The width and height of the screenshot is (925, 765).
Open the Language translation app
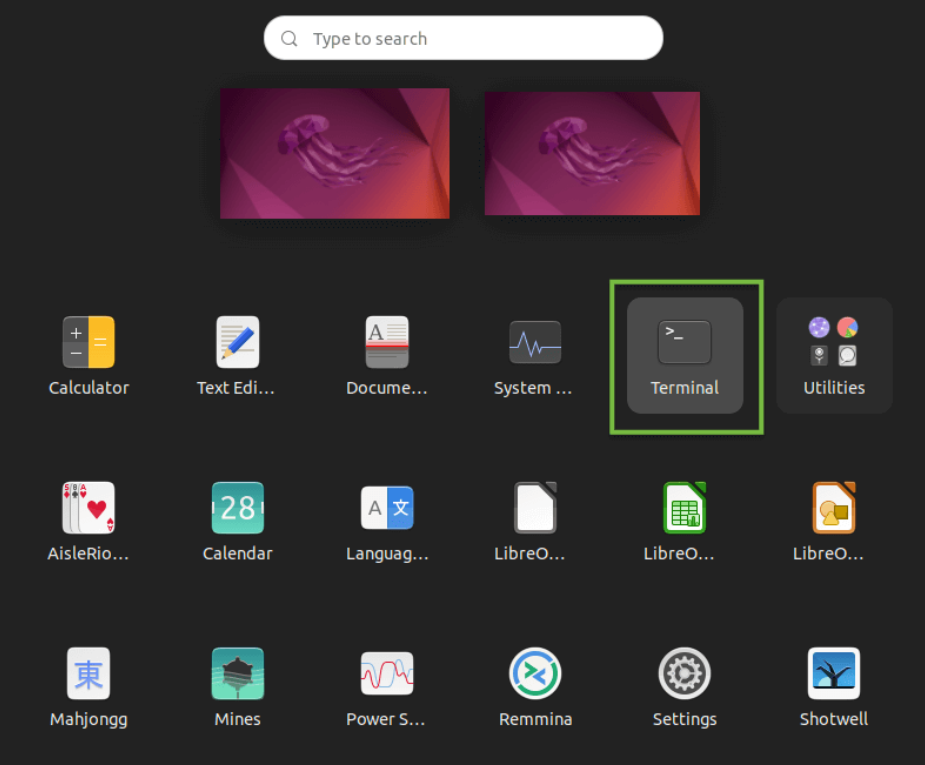386,520
